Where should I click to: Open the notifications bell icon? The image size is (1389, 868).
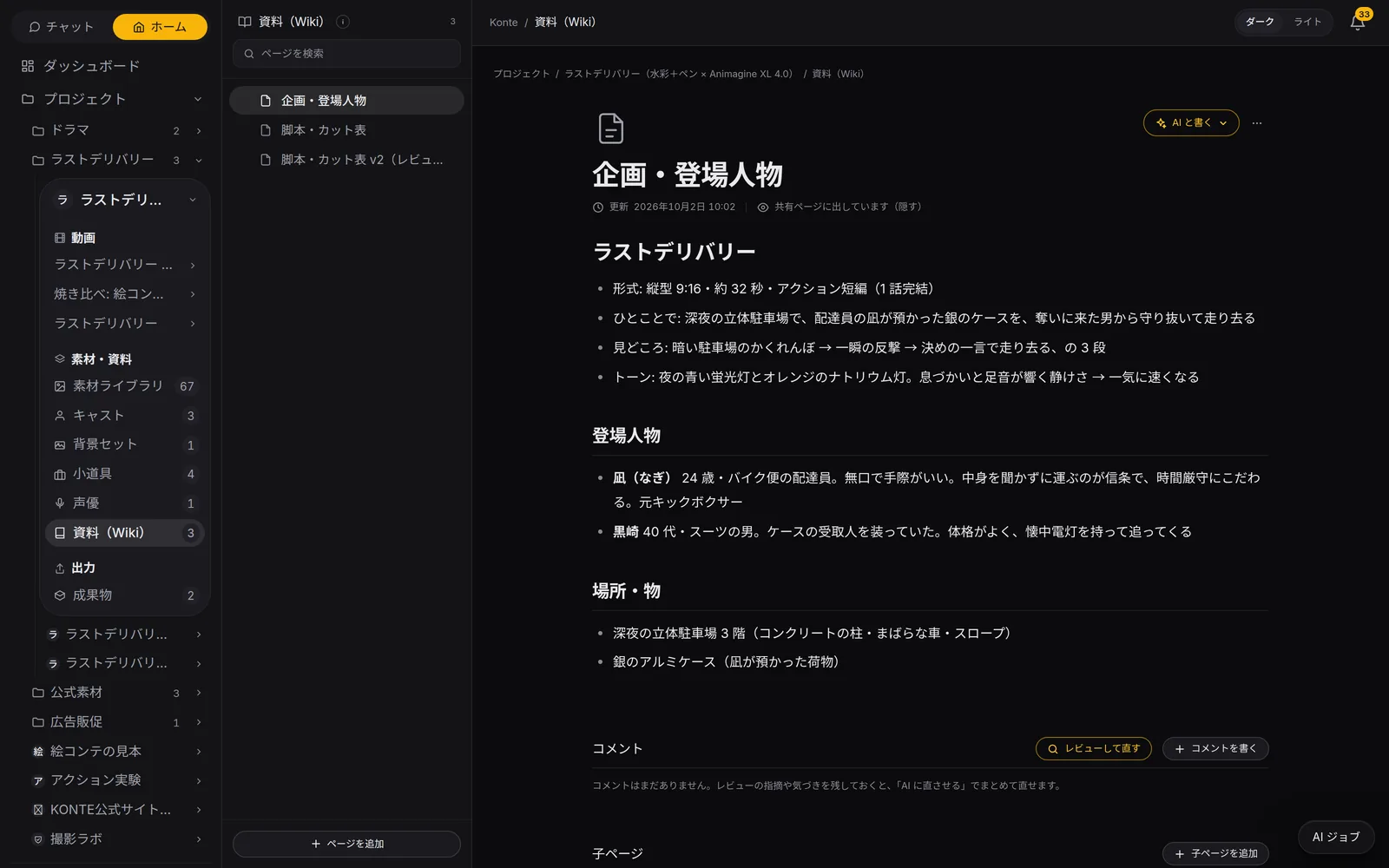pos(1357,23)
